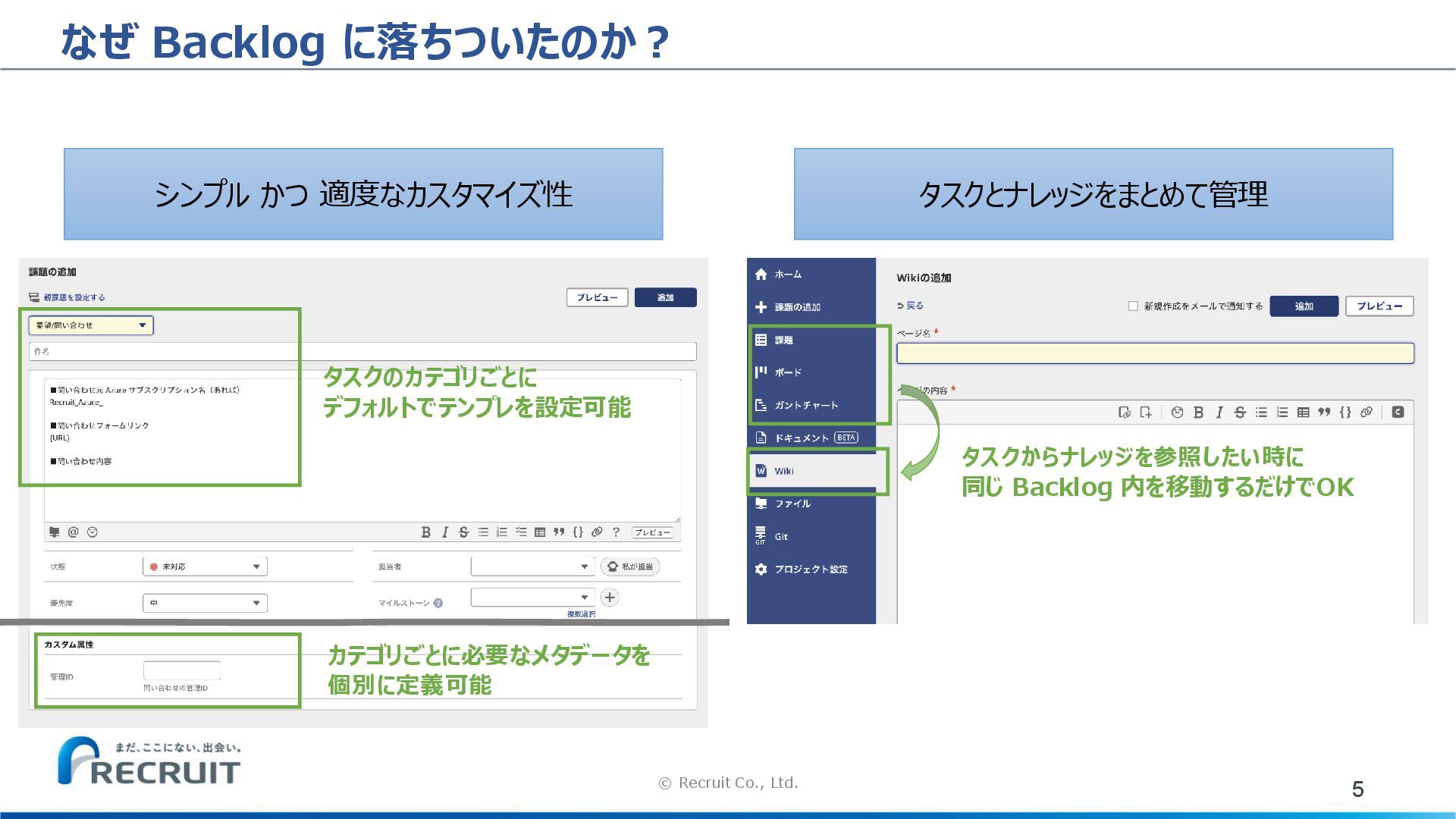
Task: Open the 担当者 assignee dropdown
Action: coord(532,566)
